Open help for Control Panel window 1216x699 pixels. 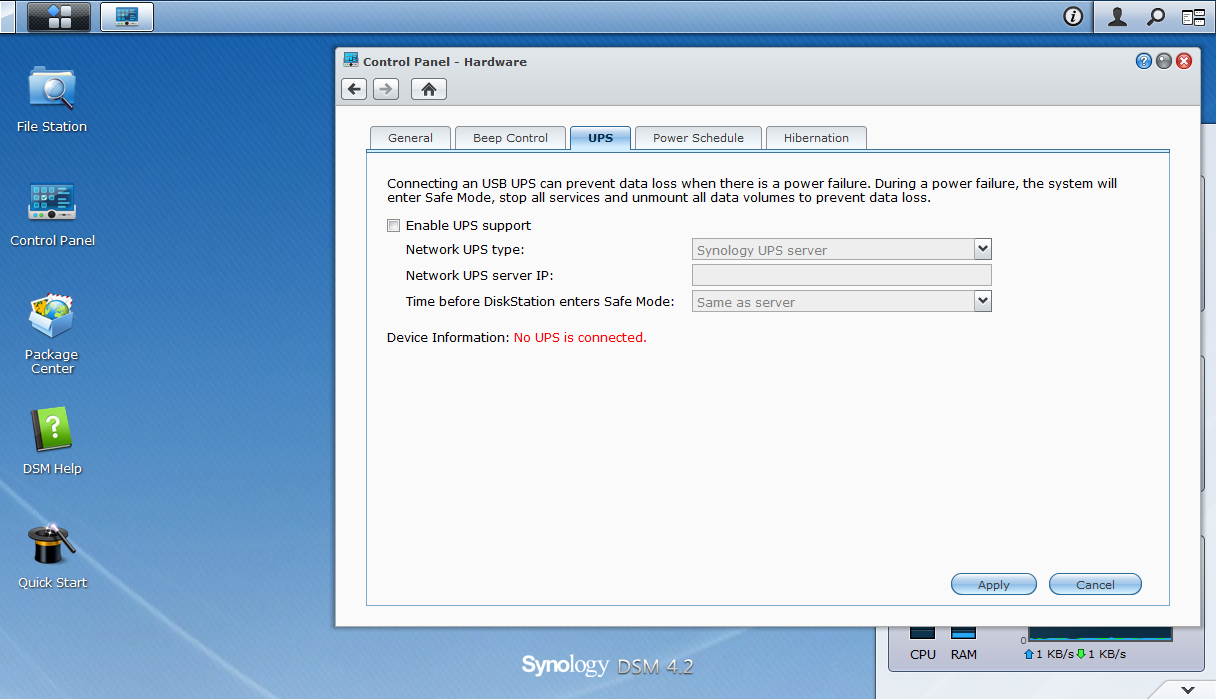coord(1144,61)
